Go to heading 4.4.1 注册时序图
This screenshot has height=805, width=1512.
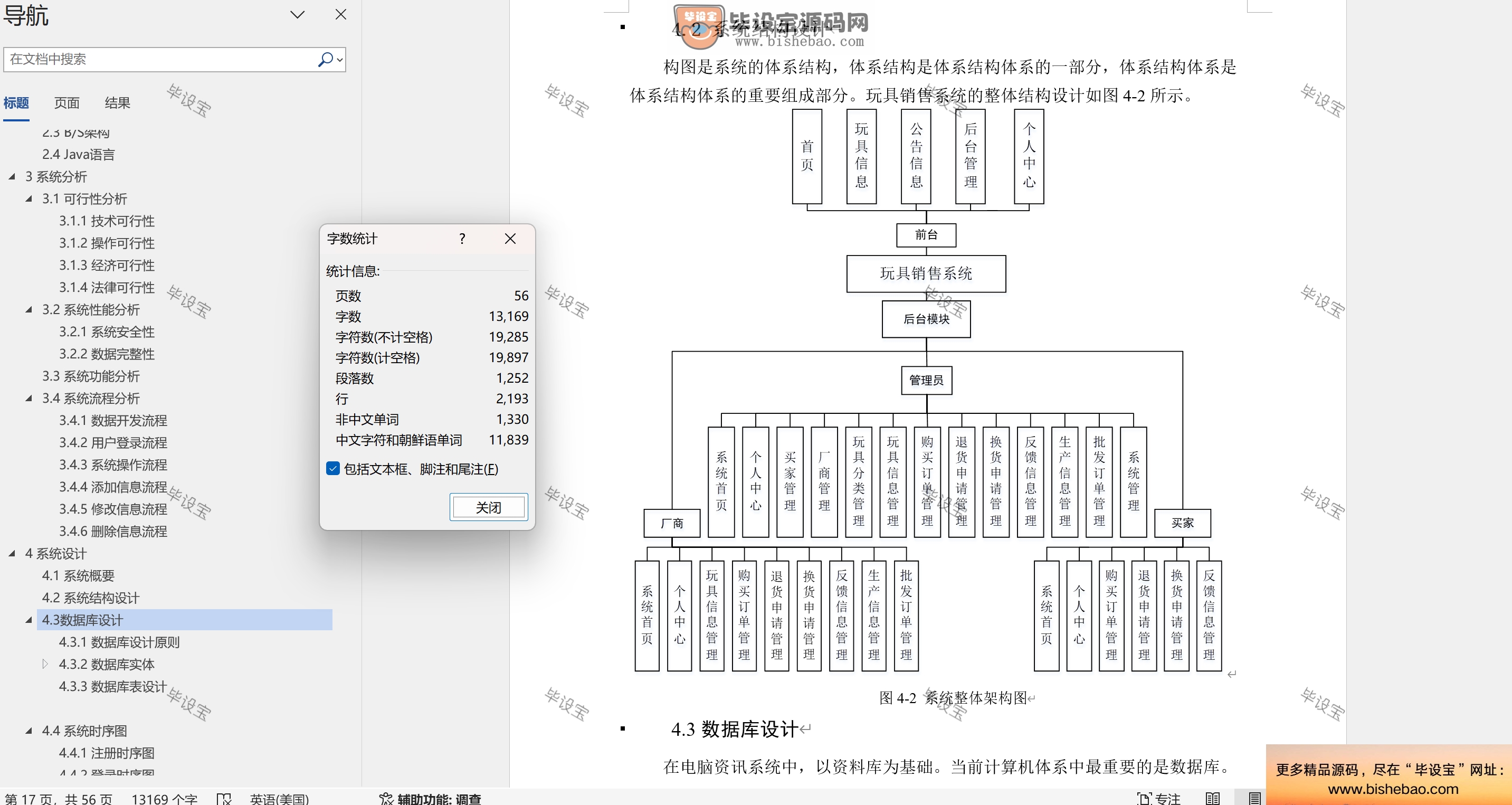click(x=107, y=753)
